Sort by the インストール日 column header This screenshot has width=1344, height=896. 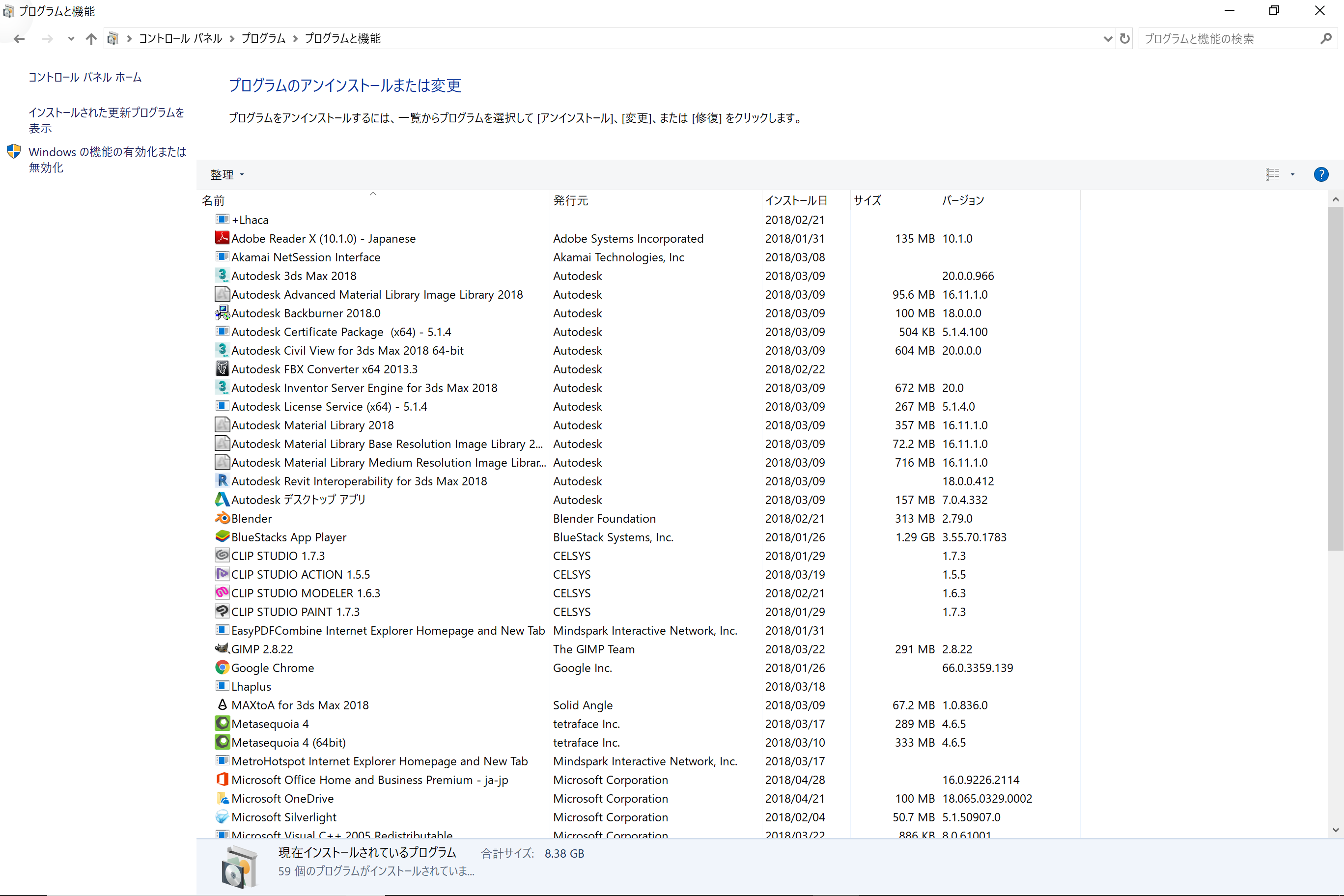click(x=795, y=200)
